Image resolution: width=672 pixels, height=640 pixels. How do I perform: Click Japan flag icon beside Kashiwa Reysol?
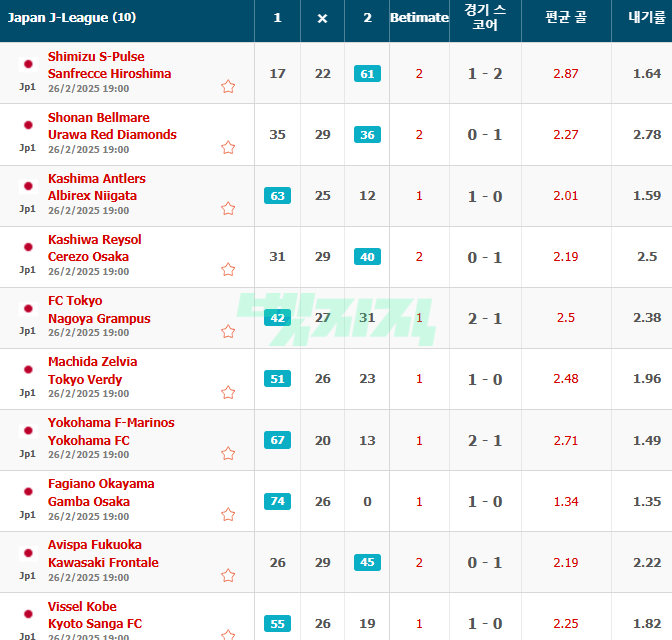[x=28, y=247]
